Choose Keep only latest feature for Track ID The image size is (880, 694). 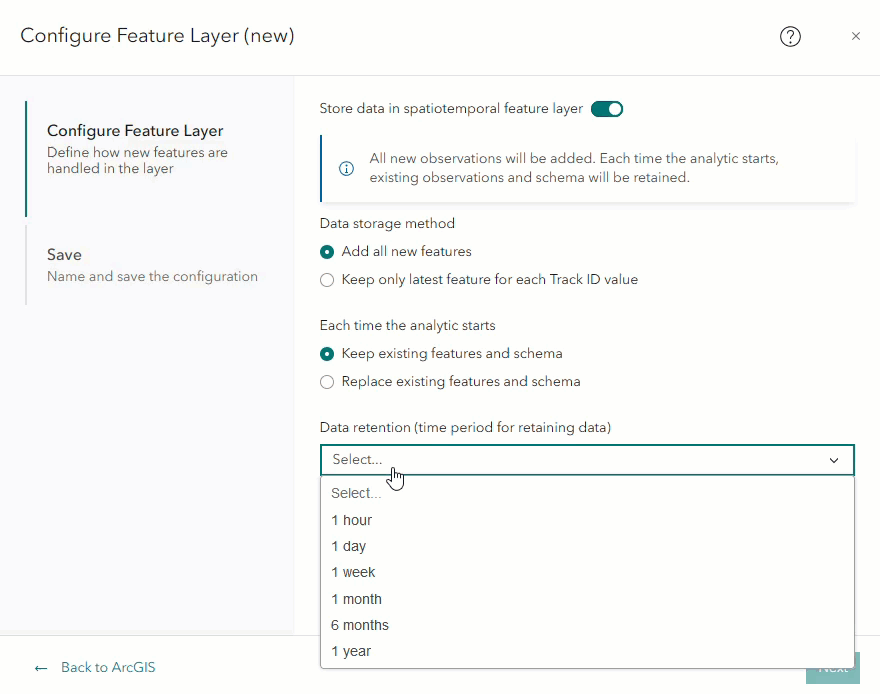[327, 280]
